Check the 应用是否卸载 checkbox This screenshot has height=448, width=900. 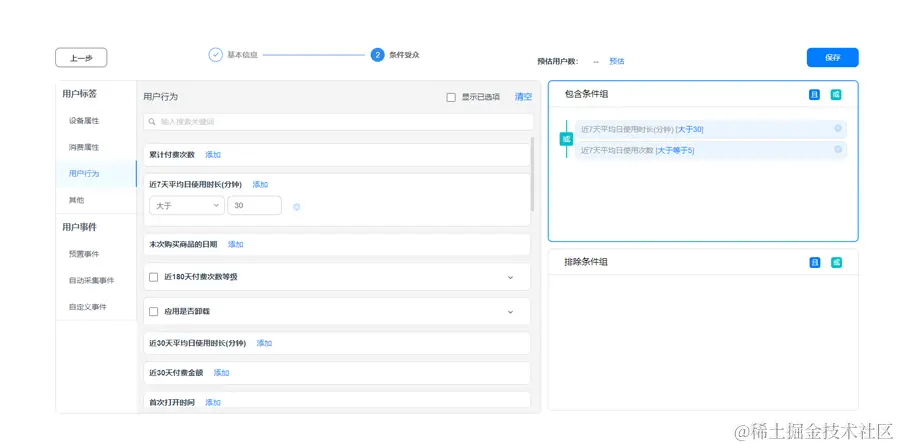coord(153,311)
